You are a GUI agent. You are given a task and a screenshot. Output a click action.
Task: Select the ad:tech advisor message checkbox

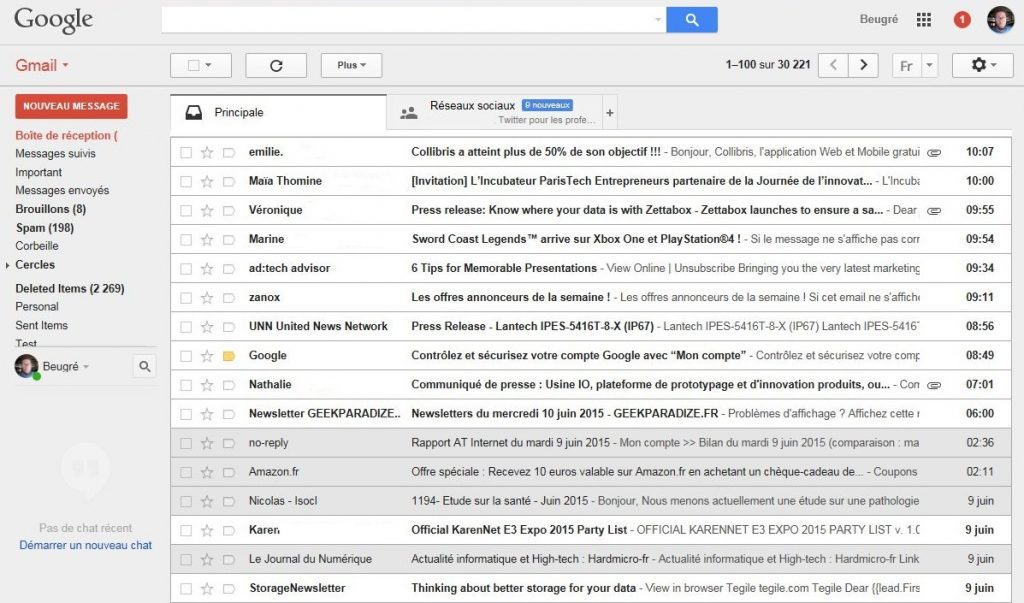click(186, 269)
